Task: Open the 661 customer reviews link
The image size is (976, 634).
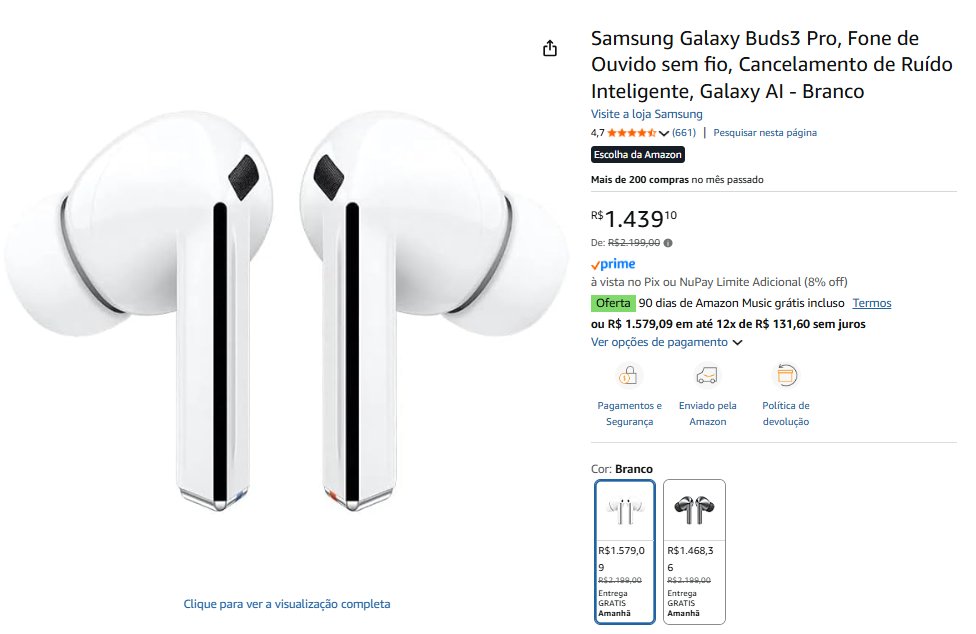Action: coord(684,133)
